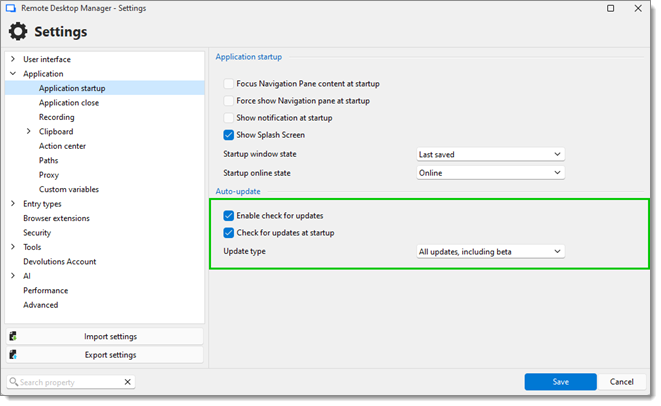Open the Startup window state dropdown
This screenshot has height=406, width=661.
coord(490,154)
